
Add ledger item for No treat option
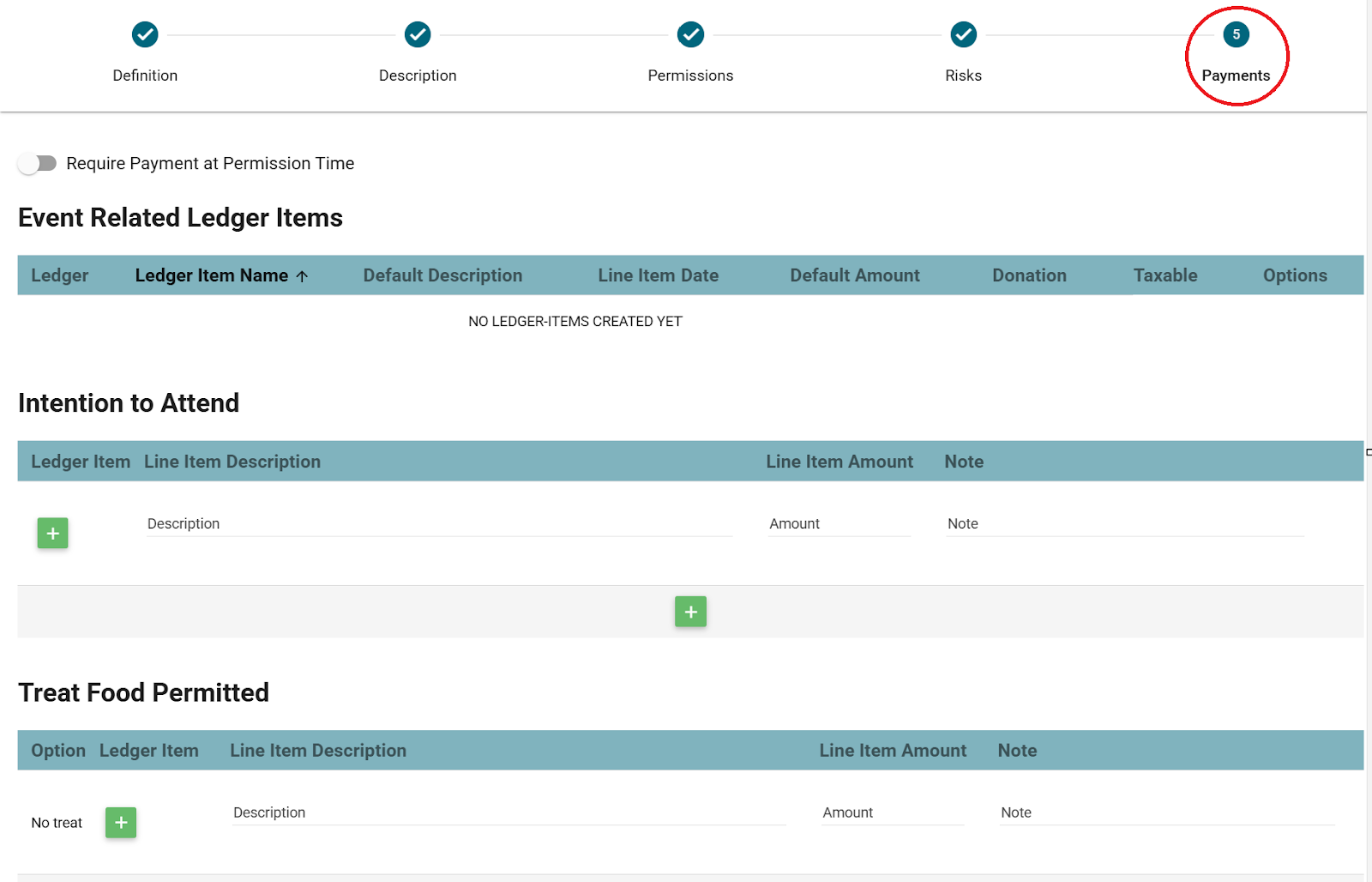(x=121, y=823)
